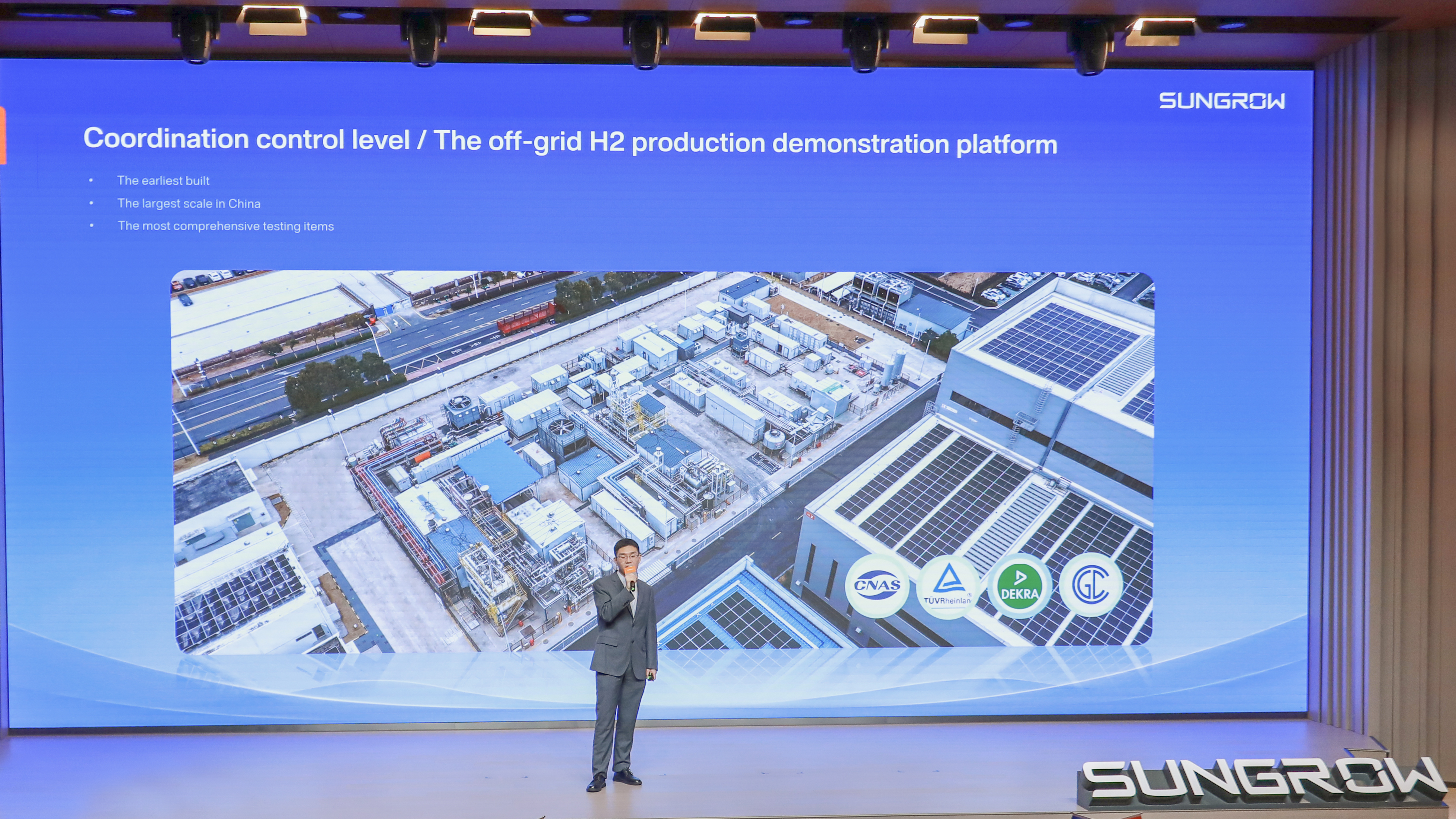The image size is (1456, 819).
Task: Click 'The largest scale in China' text
Action: [189, 204]
